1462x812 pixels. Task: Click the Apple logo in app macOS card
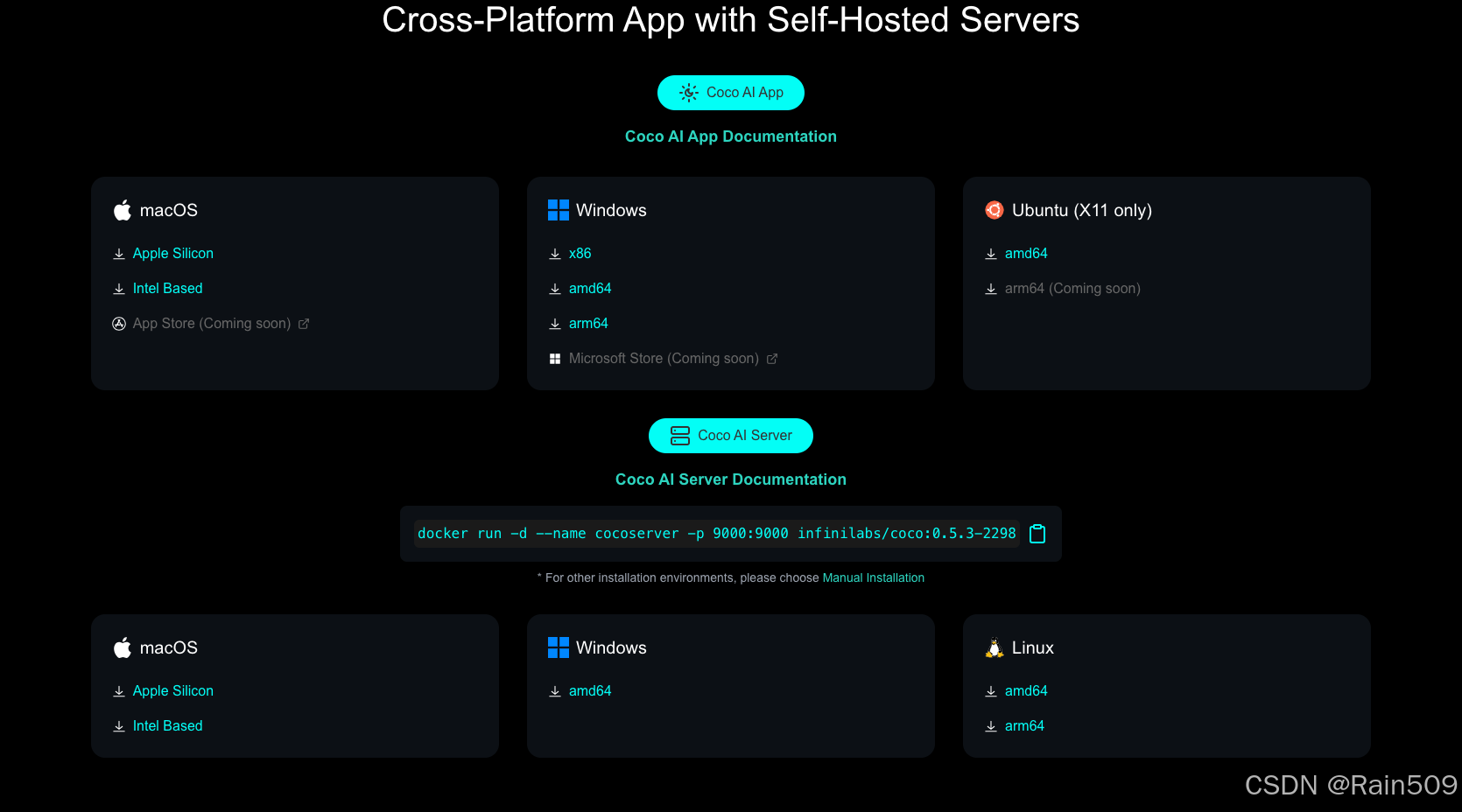123,210
